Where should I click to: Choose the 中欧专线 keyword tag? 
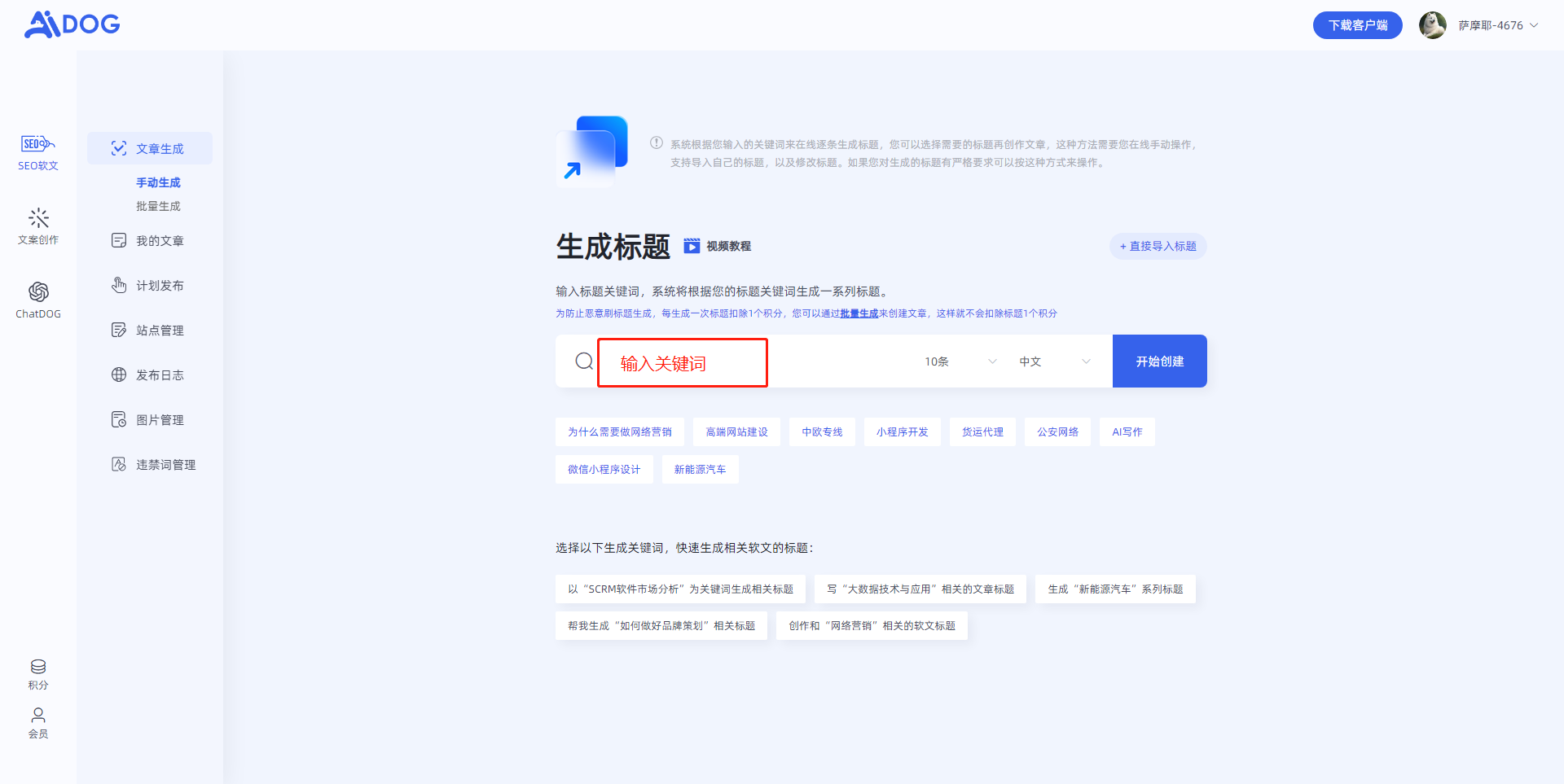822,432
